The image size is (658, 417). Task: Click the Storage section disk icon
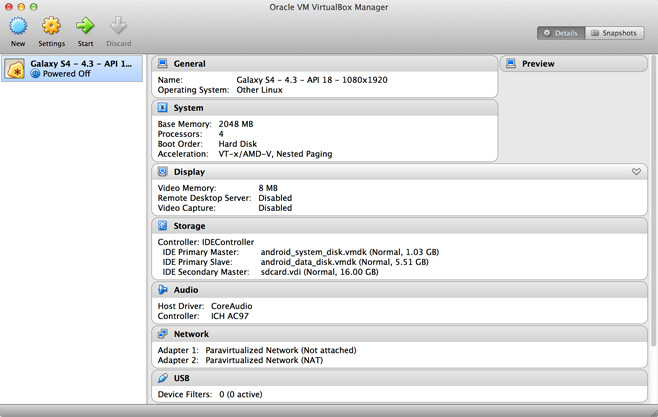(x=162, y=226)
